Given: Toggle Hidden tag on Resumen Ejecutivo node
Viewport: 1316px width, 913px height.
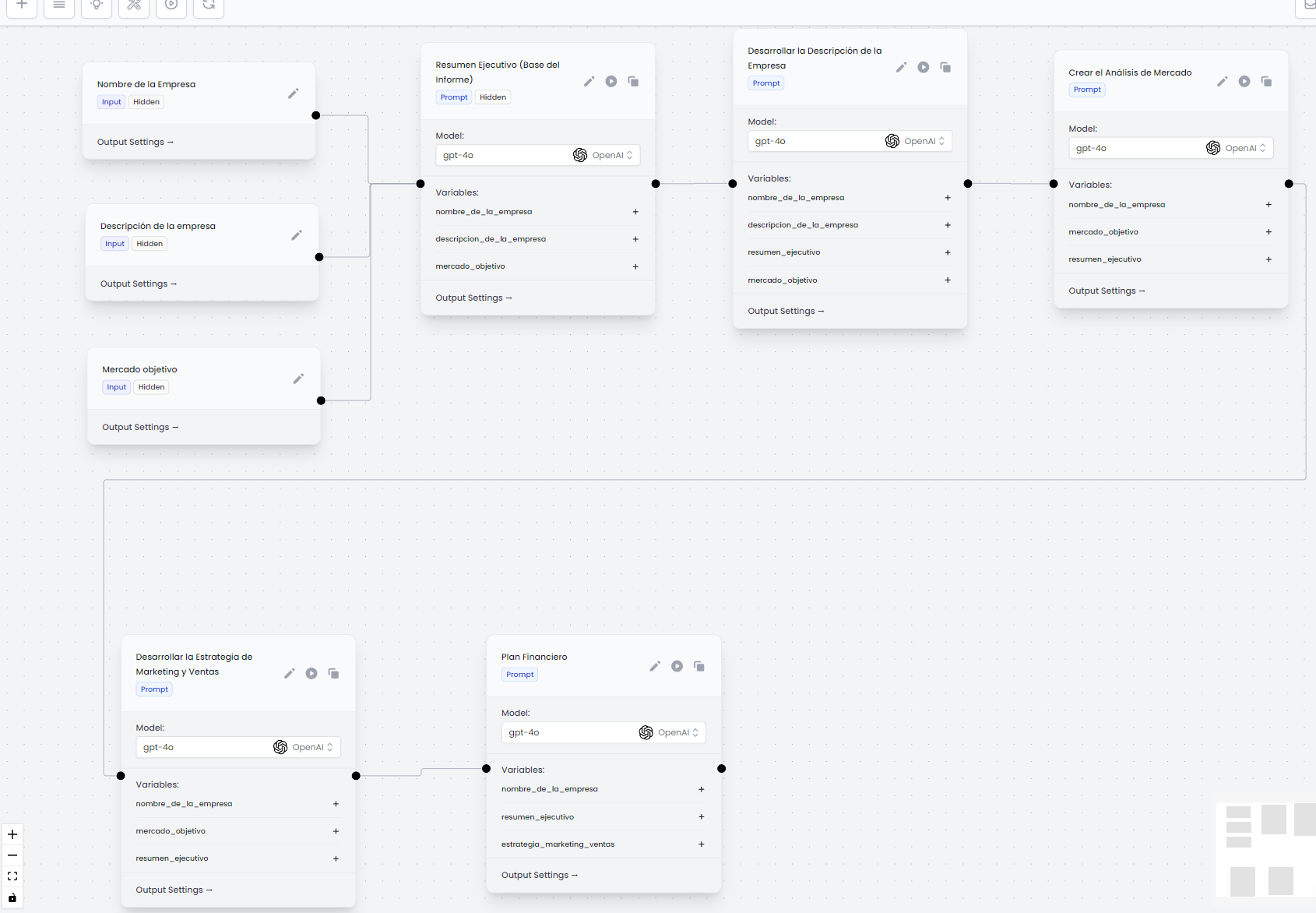Looking at the screenshot, I should 493,97.
